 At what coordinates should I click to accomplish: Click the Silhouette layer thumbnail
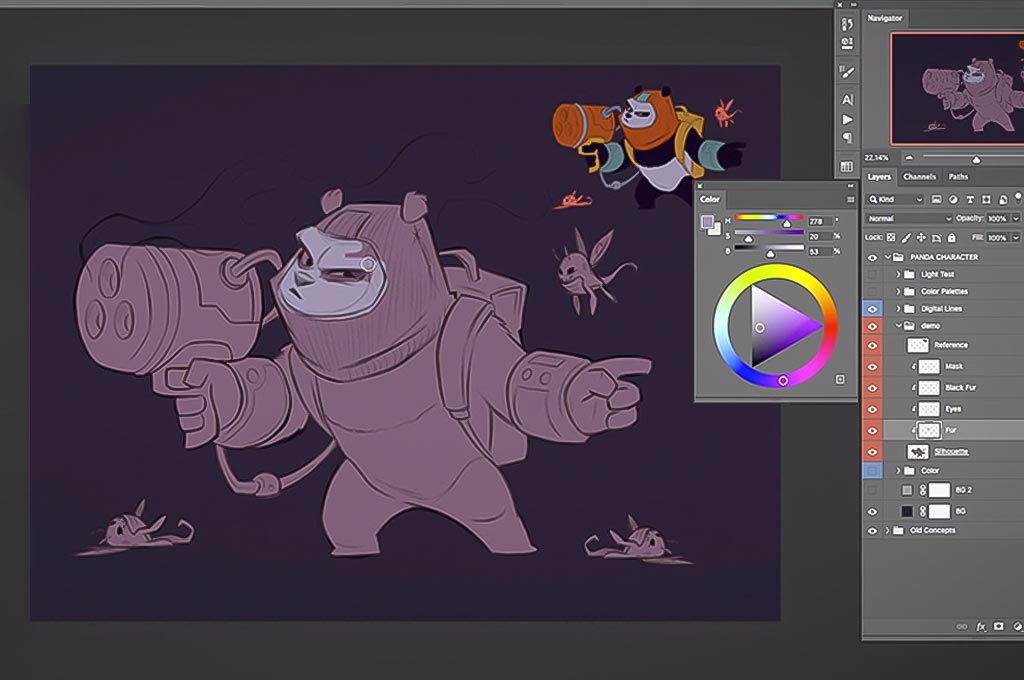pyautogui.click(x=918, y=451)
